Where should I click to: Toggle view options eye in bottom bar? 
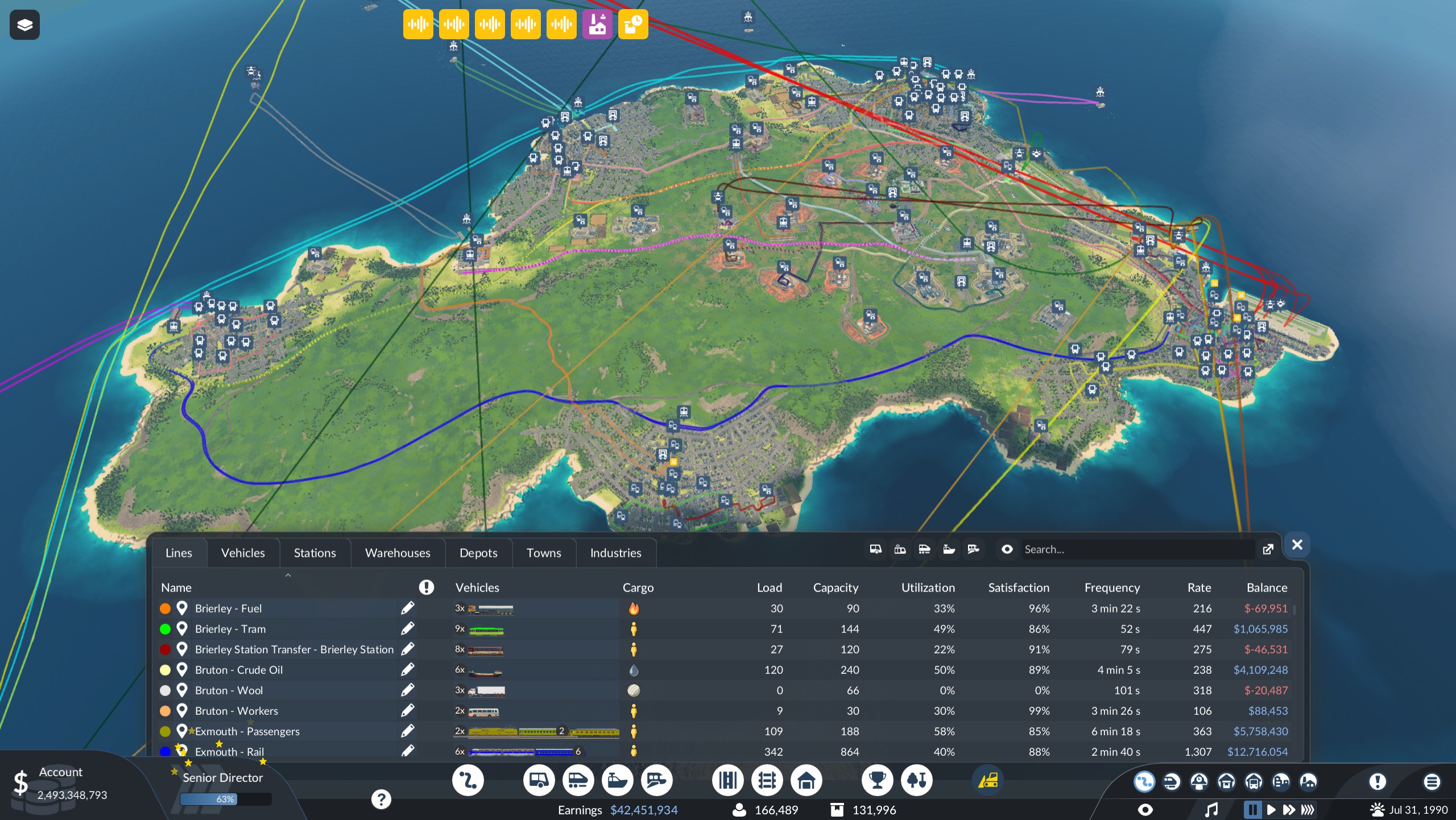coord(1145,809)
